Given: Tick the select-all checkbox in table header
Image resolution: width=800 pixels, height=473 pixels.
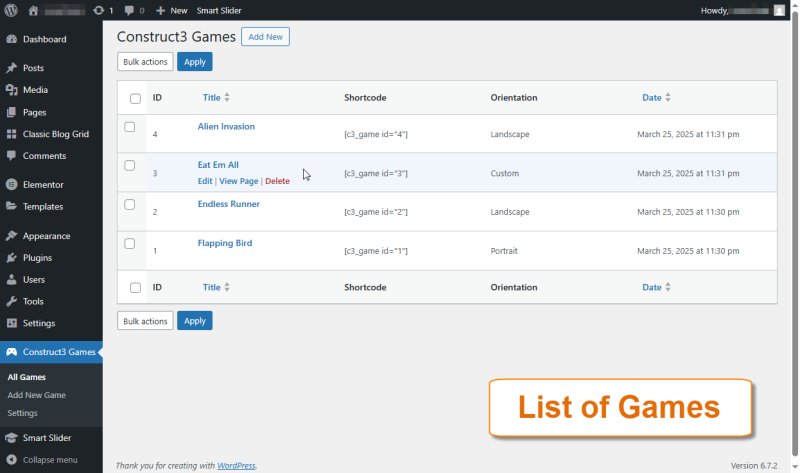Looking at the screenshot, I should [x=135, y=98].
